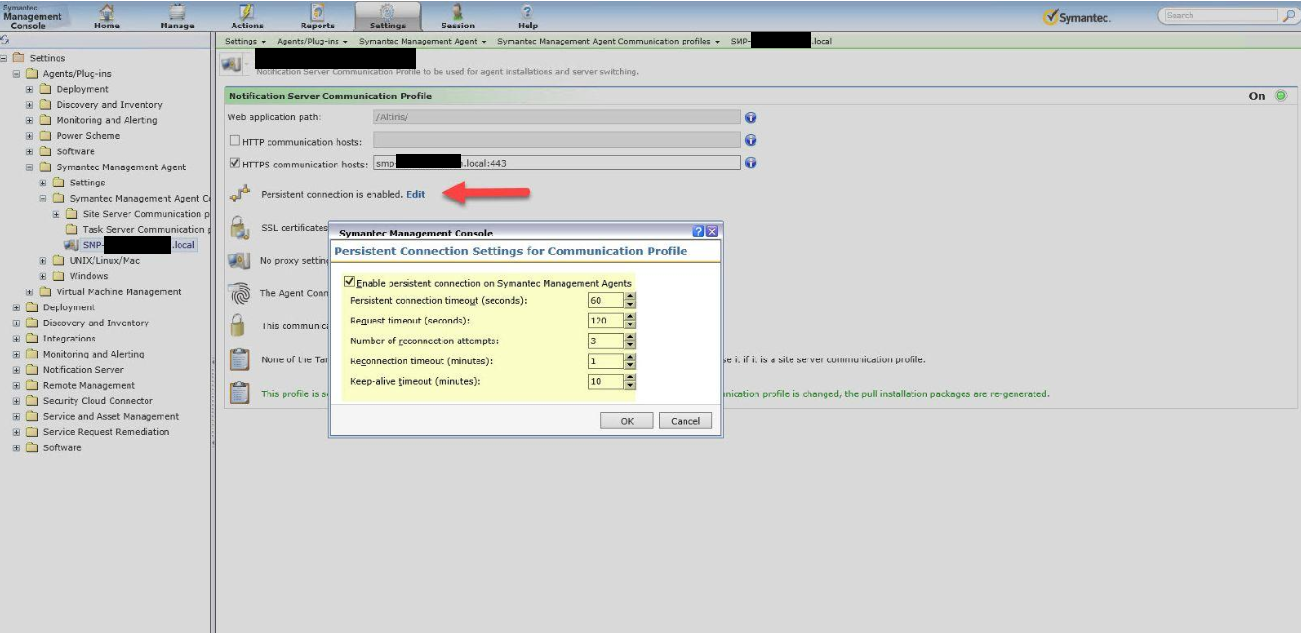Click the Persistent connection timeout value field

tap(606, 301)
